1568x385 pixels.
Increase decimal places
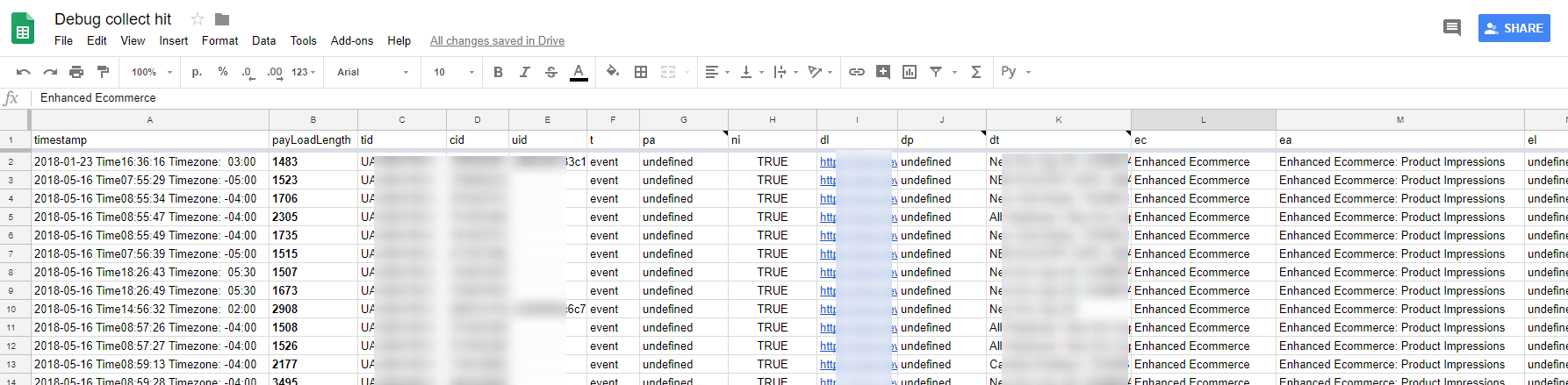point(275,72)
